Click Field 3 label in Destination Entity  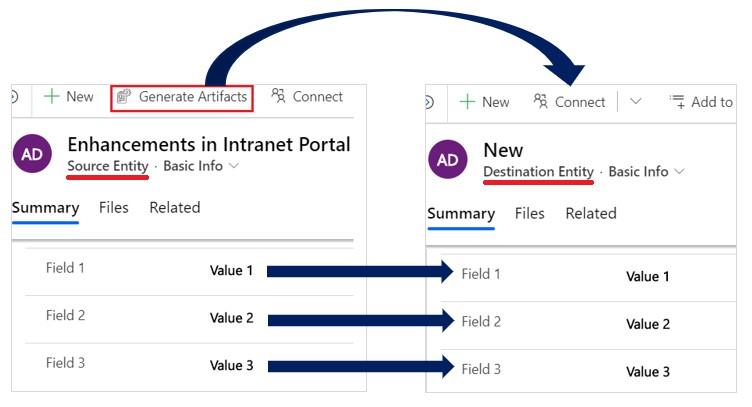(481, 369)
